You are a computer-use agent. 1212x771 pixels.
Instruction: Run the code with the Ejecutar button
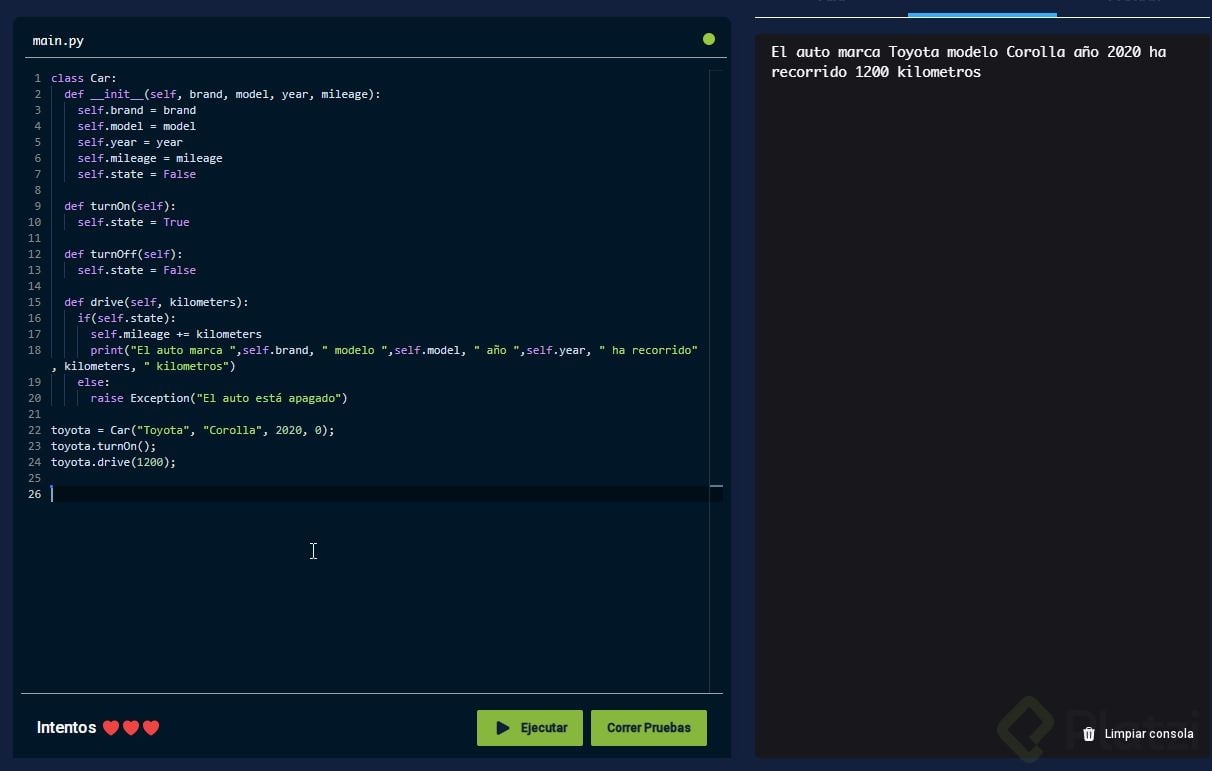click(x=530, y=728)
